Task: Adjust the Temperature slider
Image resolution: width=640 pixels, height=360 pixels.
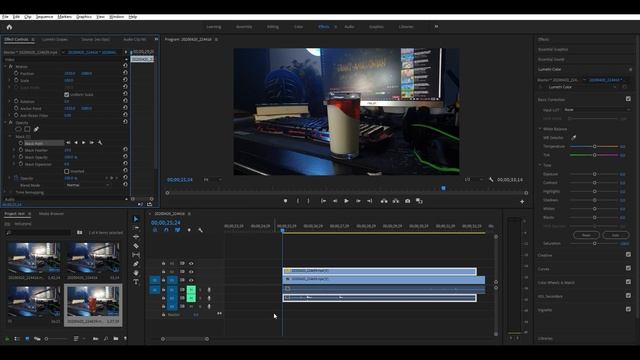Action: pos(594,146)
